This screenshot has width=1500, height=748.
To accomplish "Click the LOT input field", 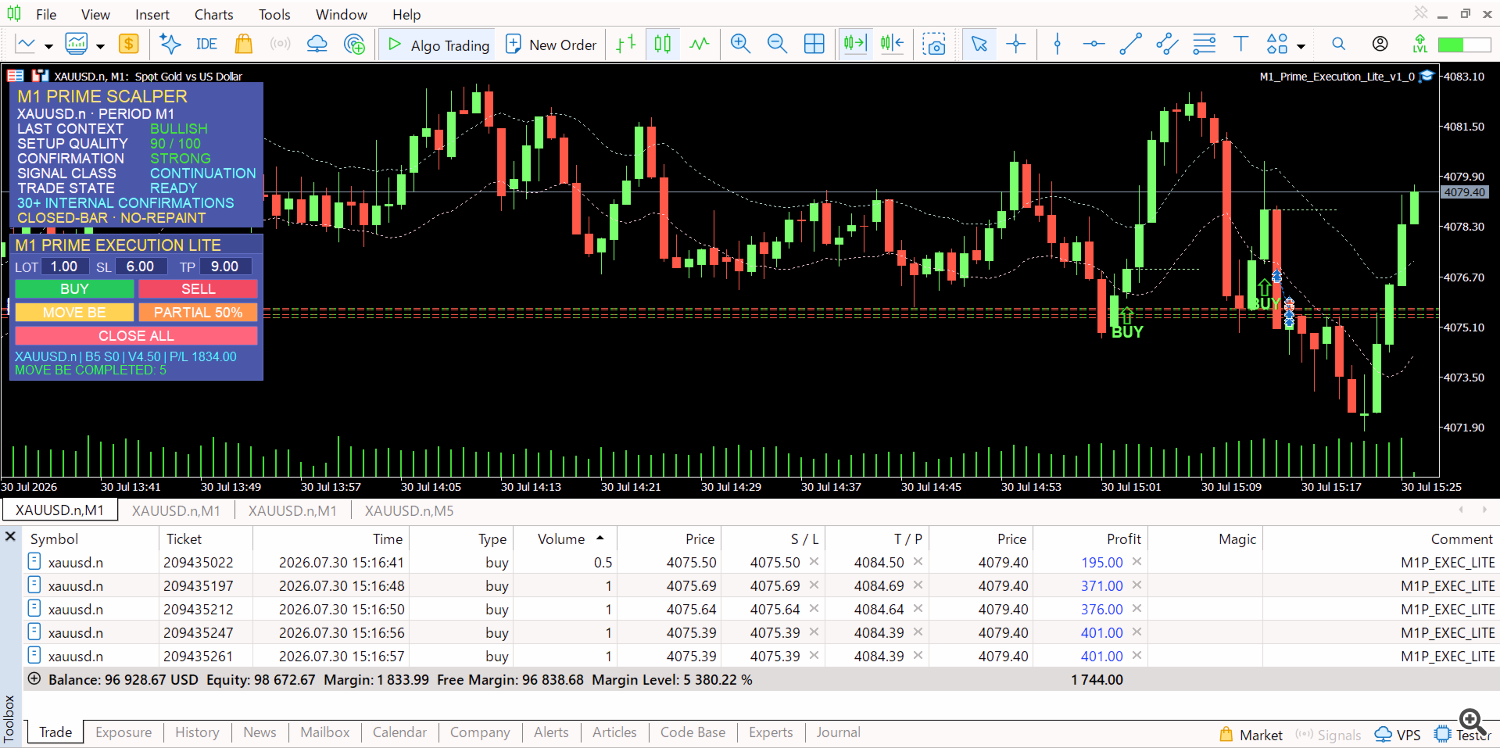I will 65,266.
